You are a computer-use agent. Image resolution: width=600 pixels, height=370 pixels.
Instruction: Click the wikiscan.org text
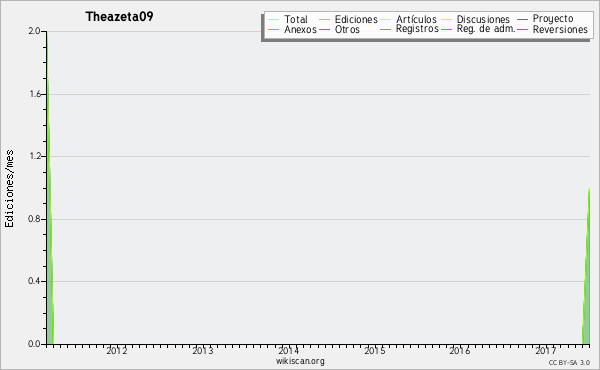300,361
